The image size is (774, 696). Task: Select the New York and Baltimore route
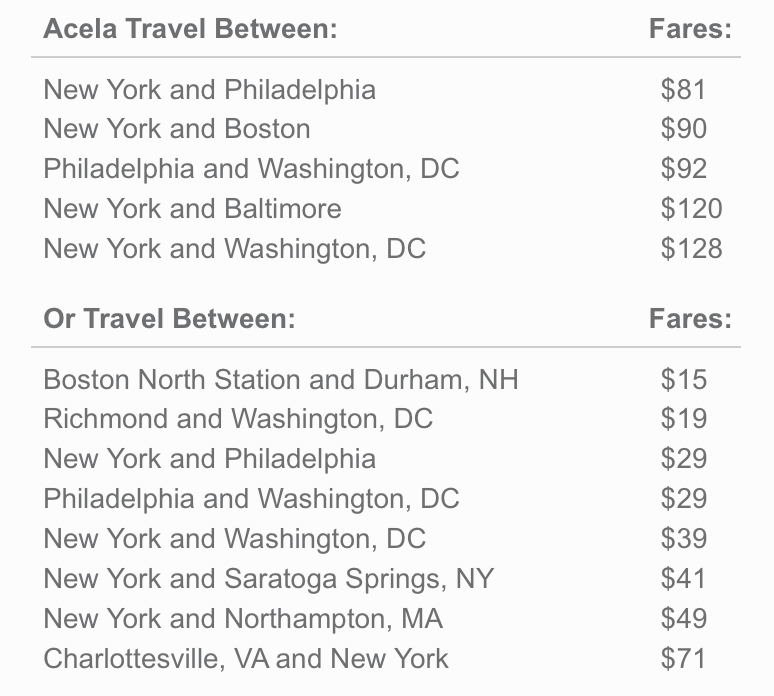pyautogui.click(x=192, y=209)
